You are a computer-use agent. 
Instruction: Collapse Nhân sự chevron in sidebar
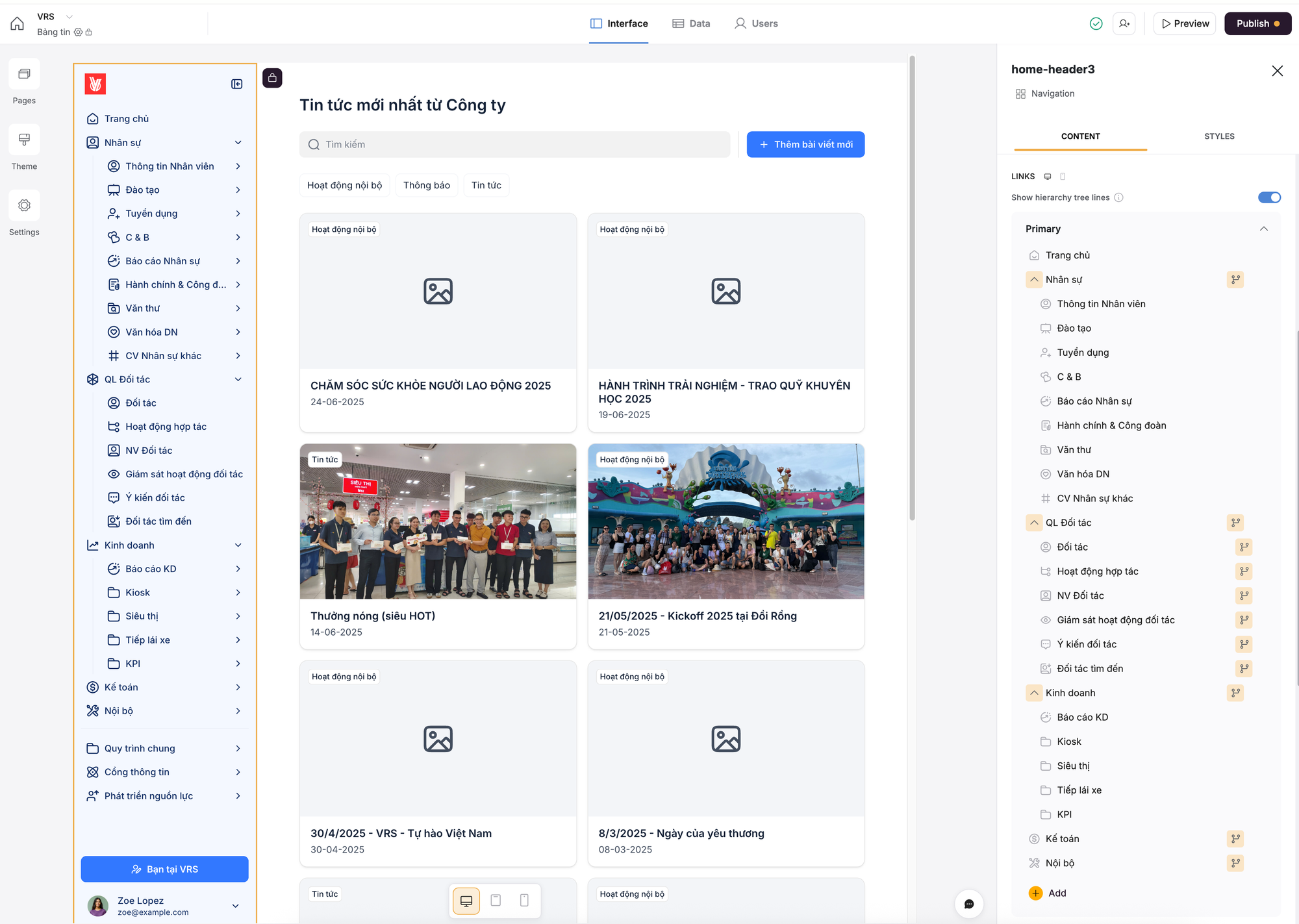pyautogui.click(x=238, y=143)
